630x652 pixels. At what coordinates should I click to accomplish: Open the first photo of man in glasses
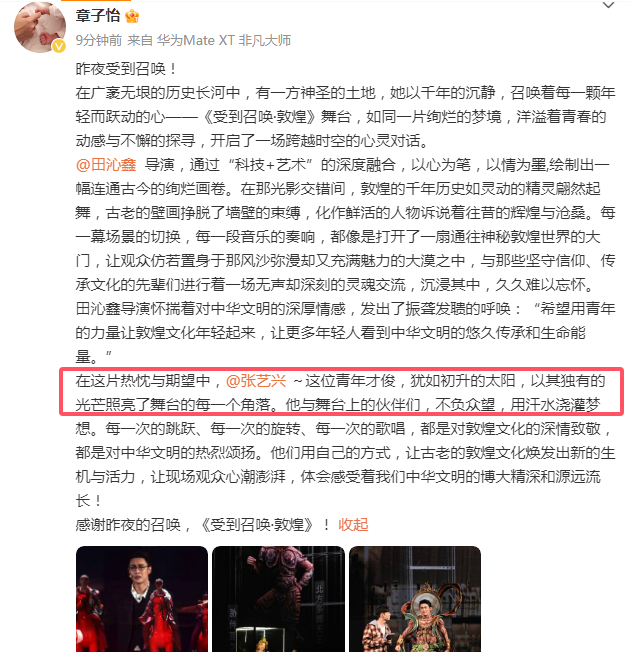(x=142, y=599)
